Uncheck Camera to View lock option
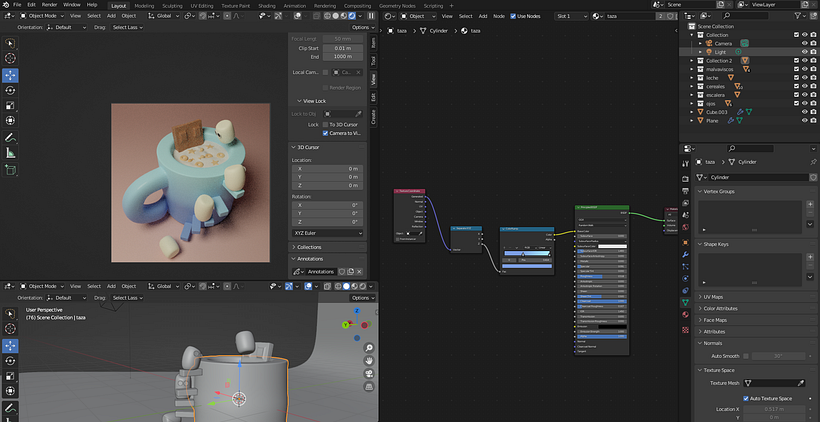 (x=326, y=133)
